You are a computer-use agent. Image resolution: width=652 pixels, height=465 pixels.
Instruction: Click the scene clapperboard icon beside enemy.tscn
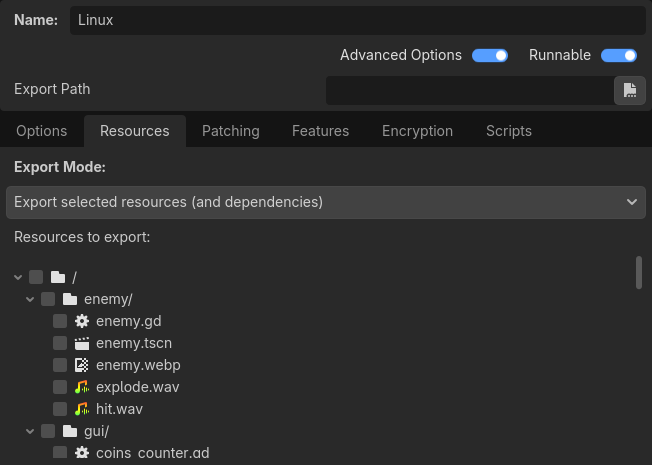83,343
